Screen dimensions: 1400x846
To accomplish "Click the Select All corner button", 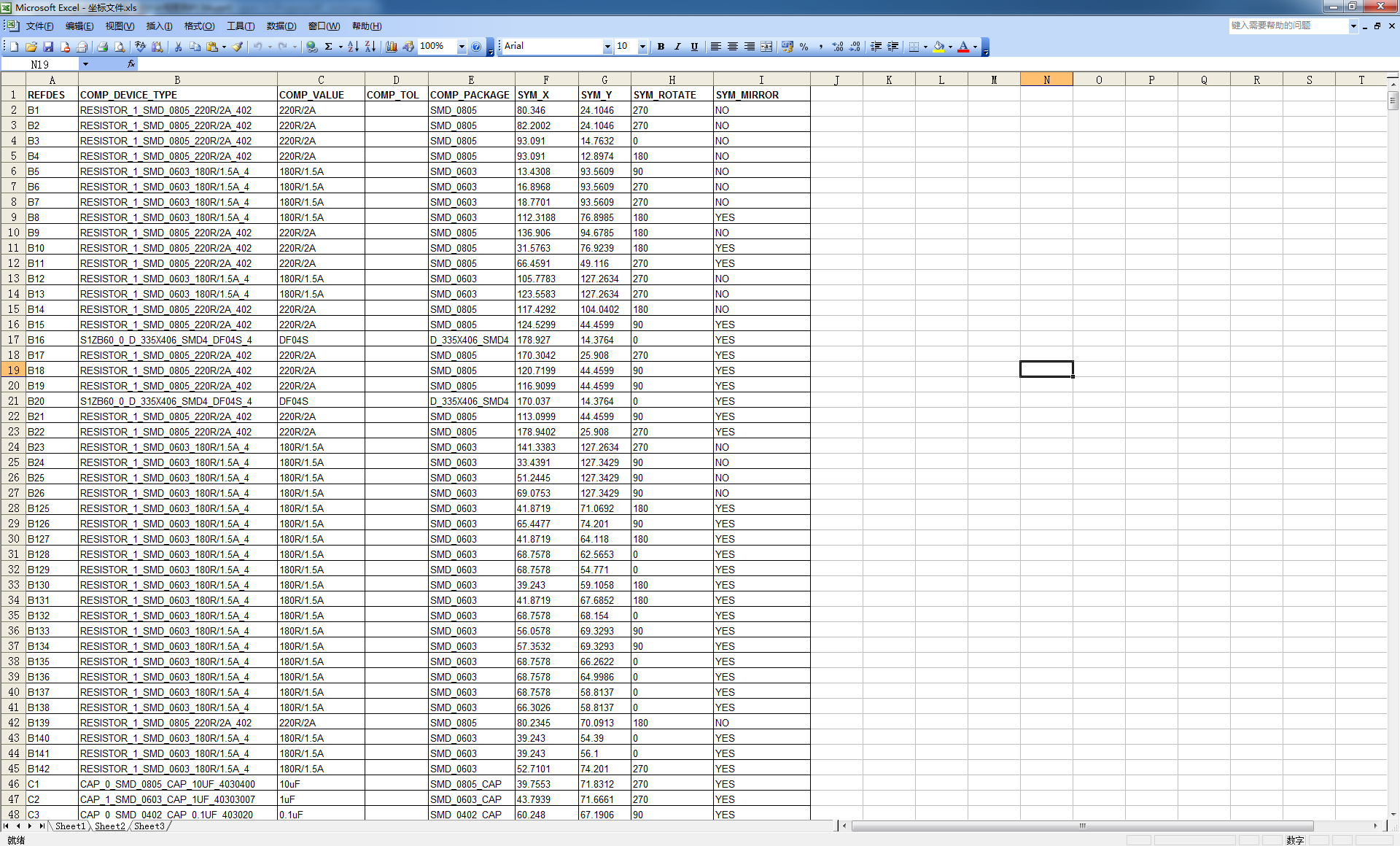I will coord(13,79).
